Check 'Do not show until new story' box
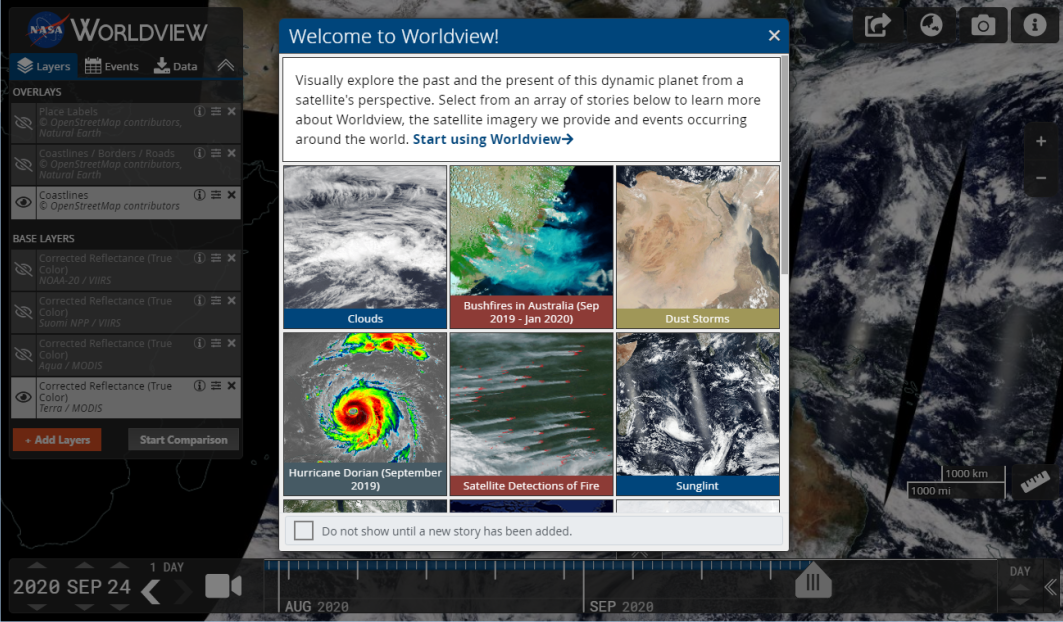This screenshot has height=622, width=1063. pyautogui.click(x=304, y=530)
